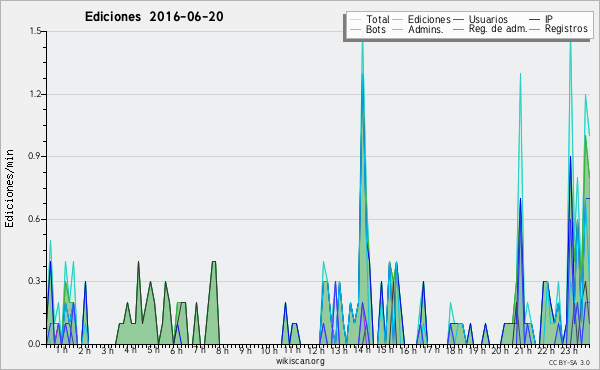Click the '1 h' x-axis label
Image resolution: width=600 pixels, height=370 pixels.
62,350
